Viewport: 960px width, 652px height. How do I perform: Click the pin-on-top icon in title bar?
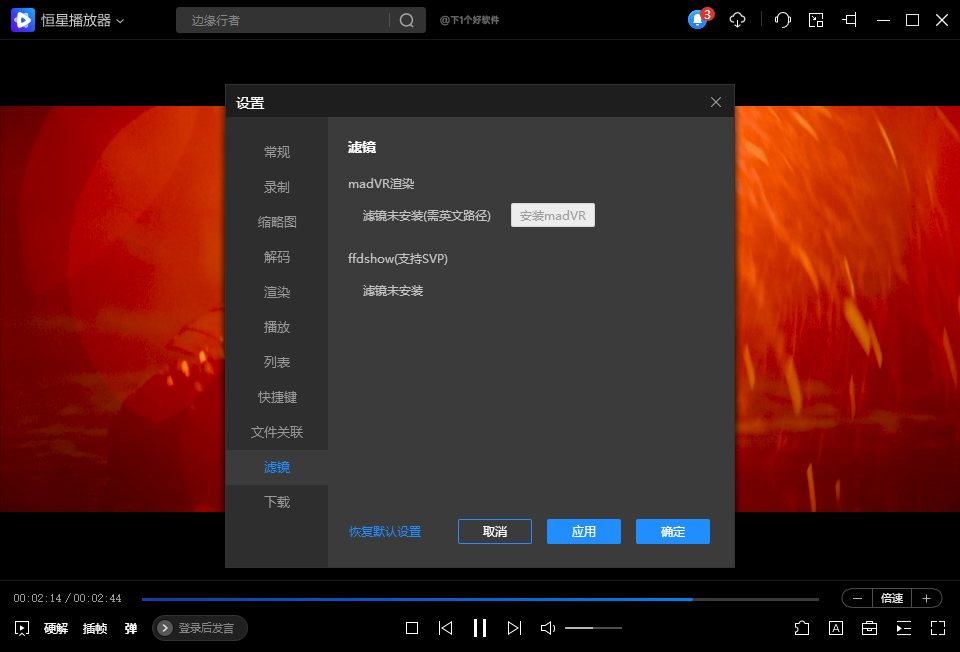(850, 20)
